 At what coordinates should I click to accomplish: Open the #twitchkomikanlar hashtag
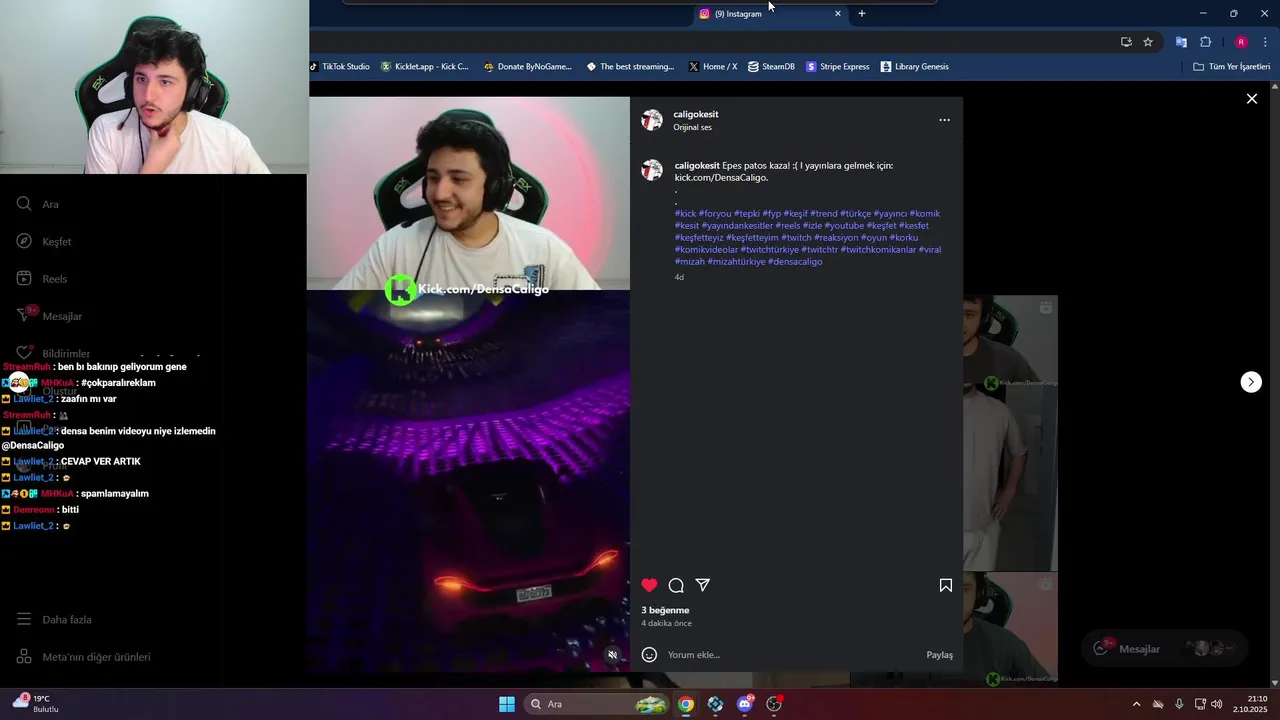(878, 249)
